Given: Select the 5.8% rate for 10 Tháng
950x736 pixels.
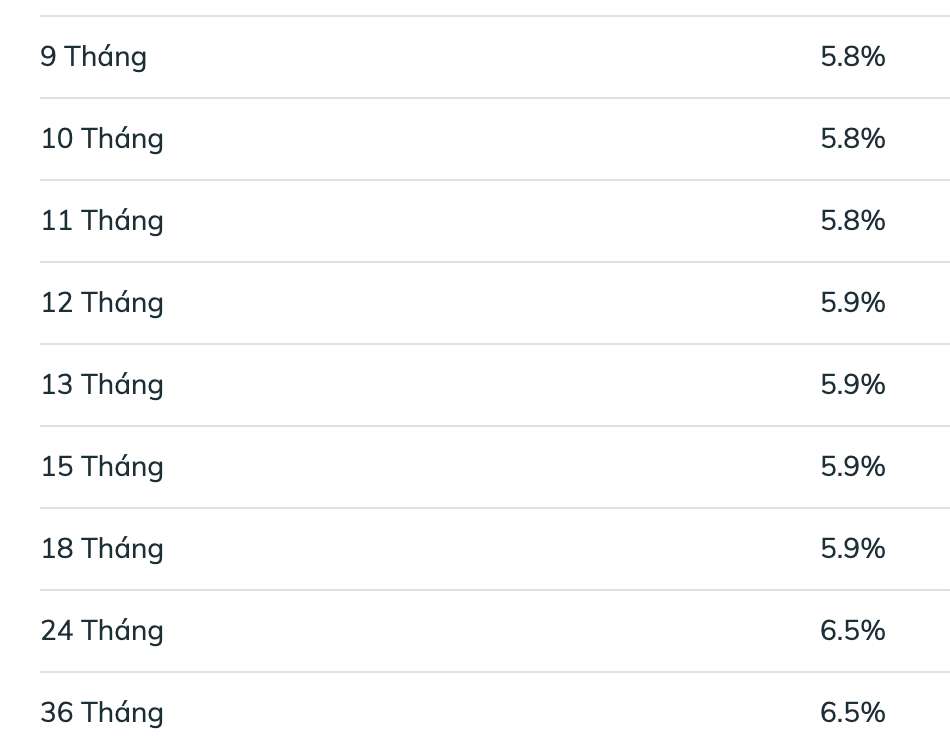Looking at the screenshot, I should click(x=852, y=139).
